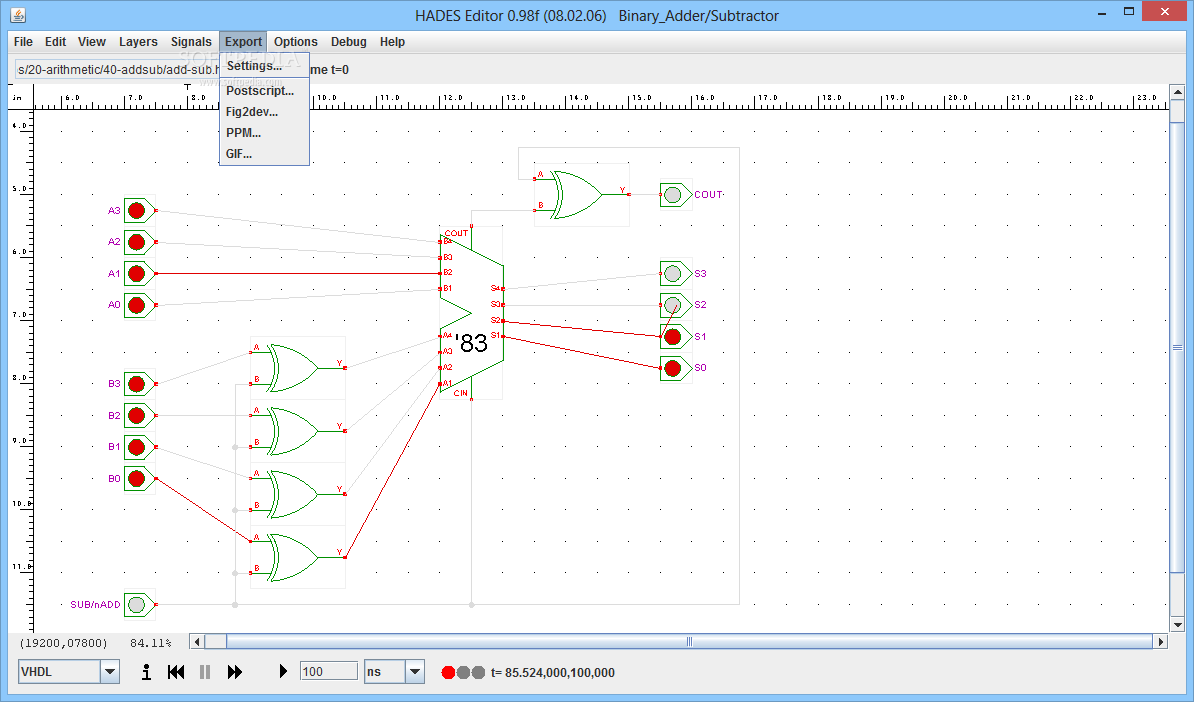Select the XOR gate connected to B2
This screenshot has height=702, width=1194.
[298, 431]
